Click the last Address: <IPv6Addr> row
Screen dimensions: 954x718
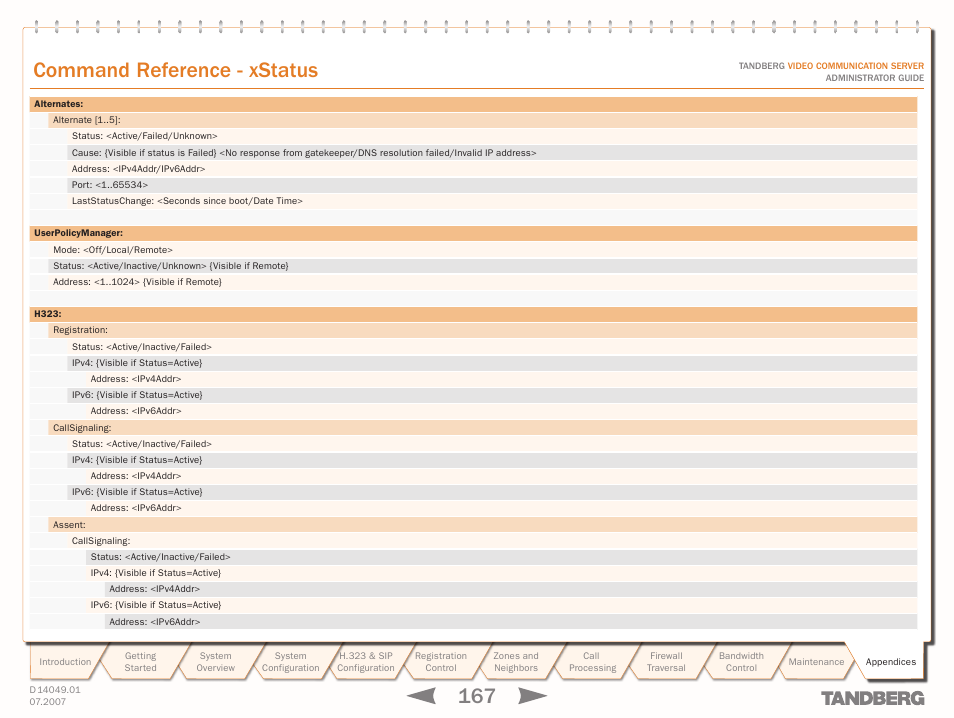[x=511, y=622]
